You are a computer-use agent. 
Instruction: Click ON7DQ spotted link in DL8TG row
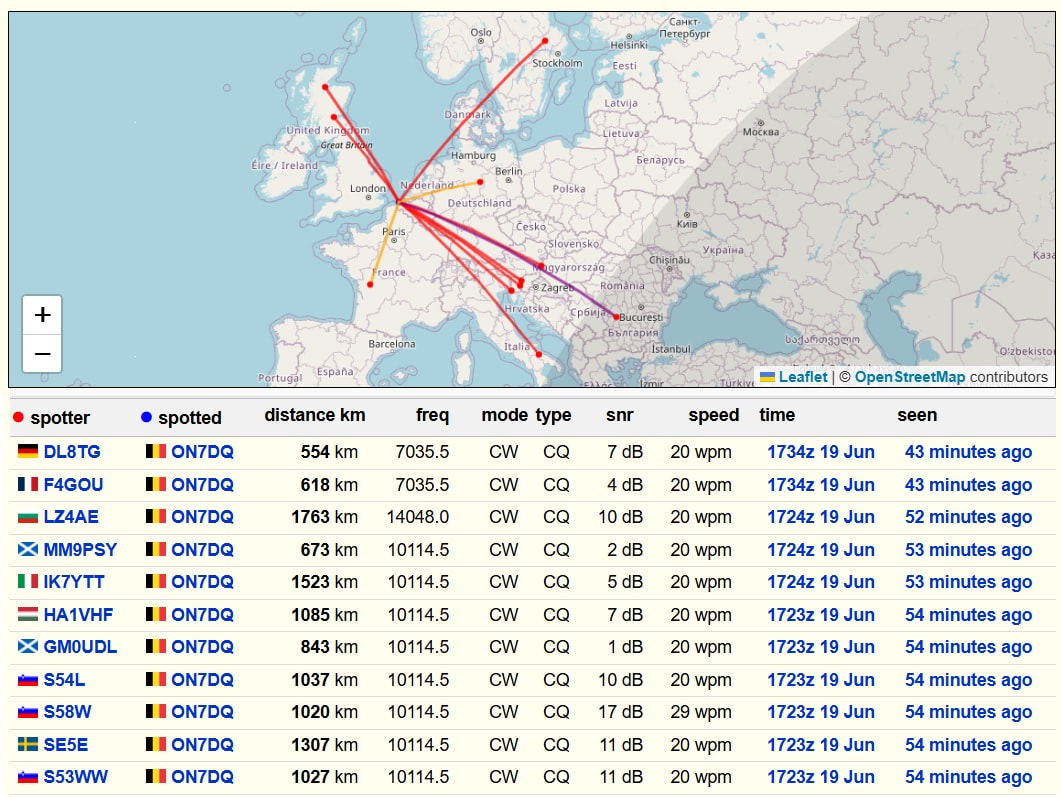202,452
